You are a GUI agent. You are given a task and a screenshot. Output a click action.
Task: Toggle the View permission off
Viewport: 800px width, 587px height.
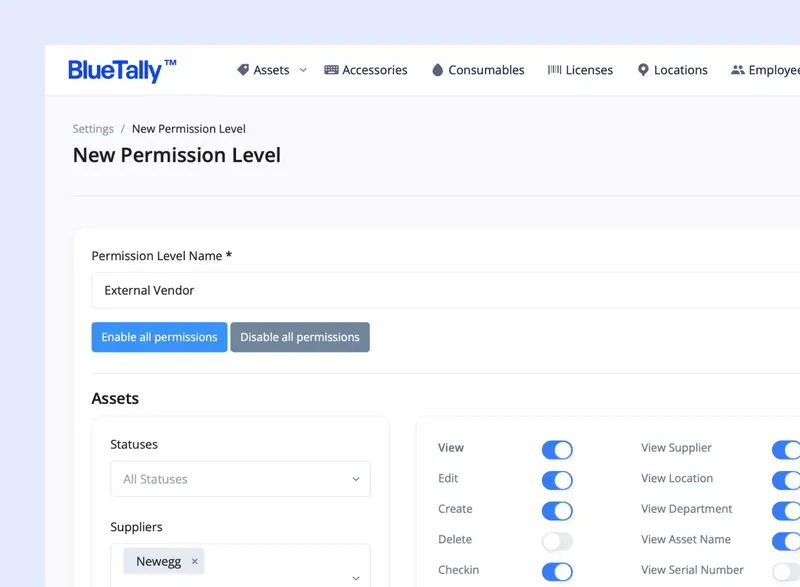tap(557, 450)
